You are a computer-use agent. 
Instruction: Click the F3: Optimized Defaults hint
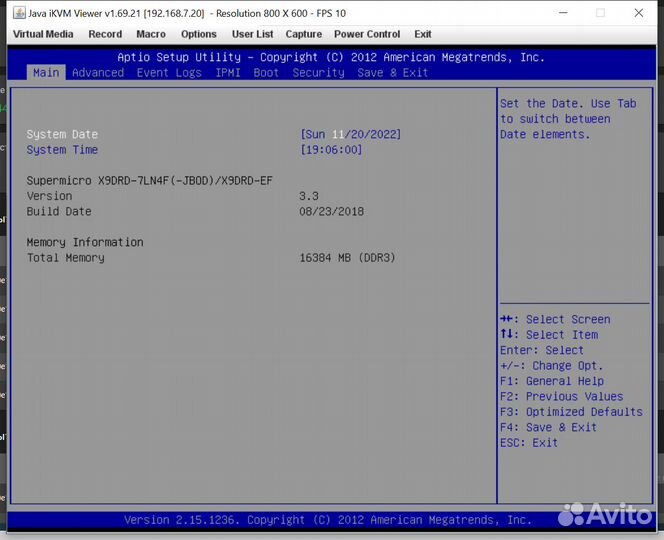[571, 412]
